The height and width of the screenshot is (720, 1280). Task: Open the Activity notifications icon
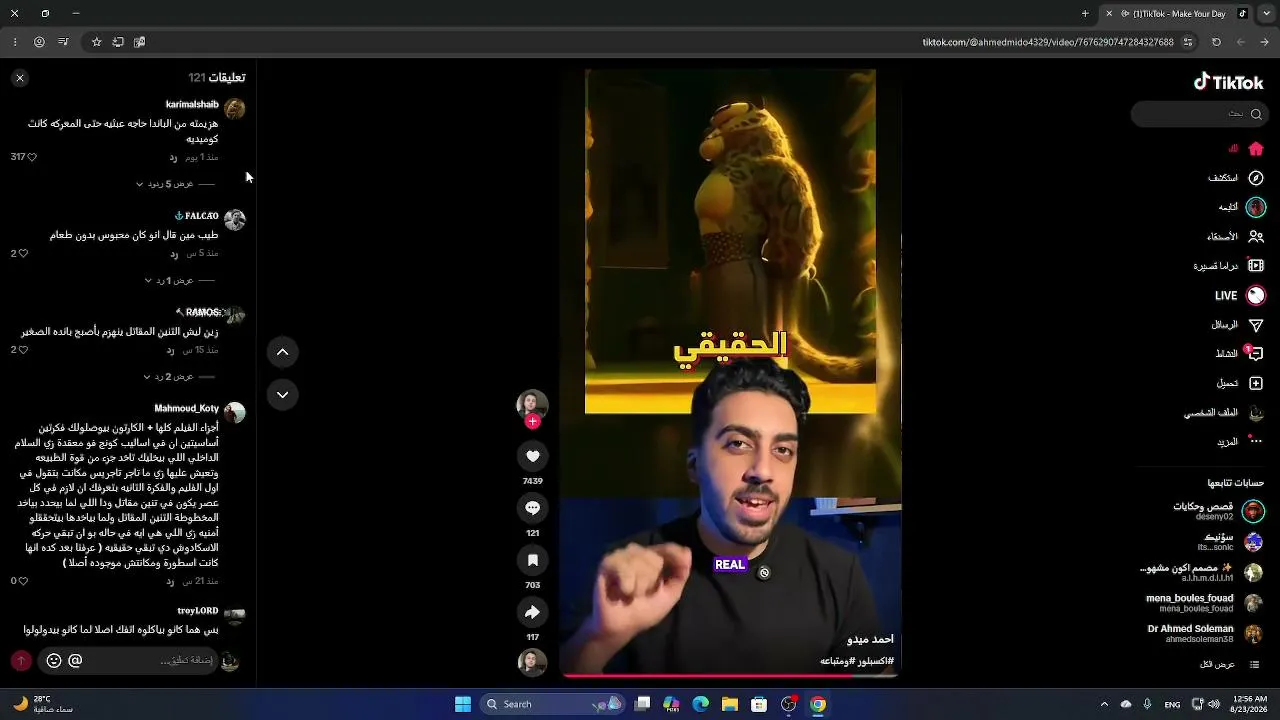point(1256,354)
